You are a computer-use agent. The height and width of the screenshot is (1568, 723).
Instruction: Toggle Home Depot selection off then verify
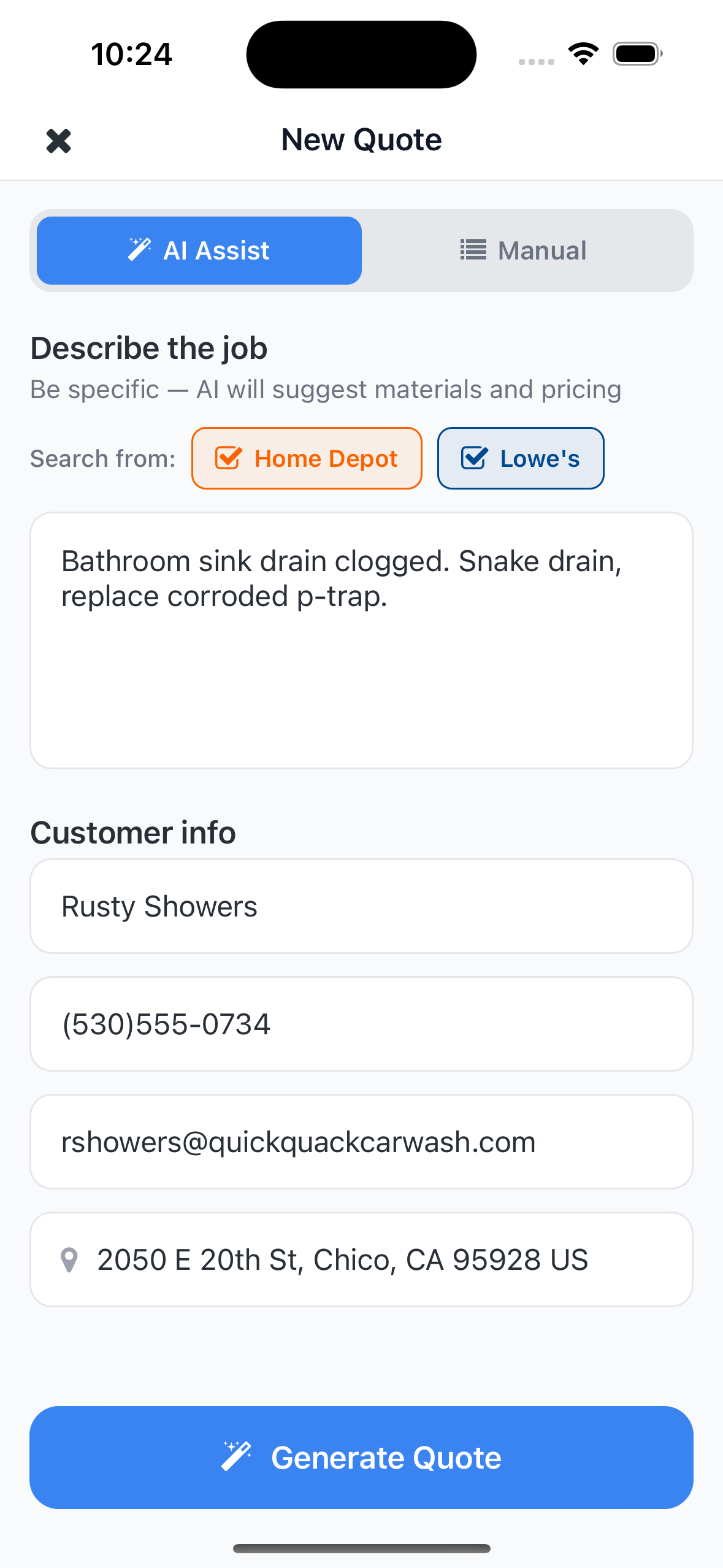click(307, 458)
